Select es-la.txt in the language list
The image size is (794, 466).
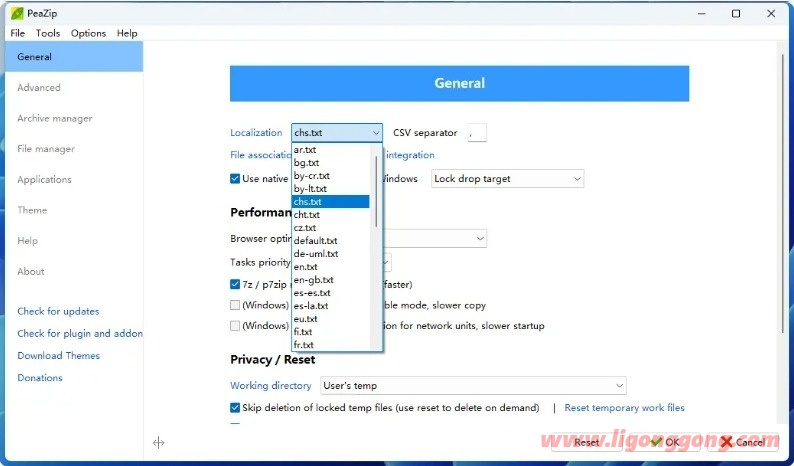click(x=331, y=306)
